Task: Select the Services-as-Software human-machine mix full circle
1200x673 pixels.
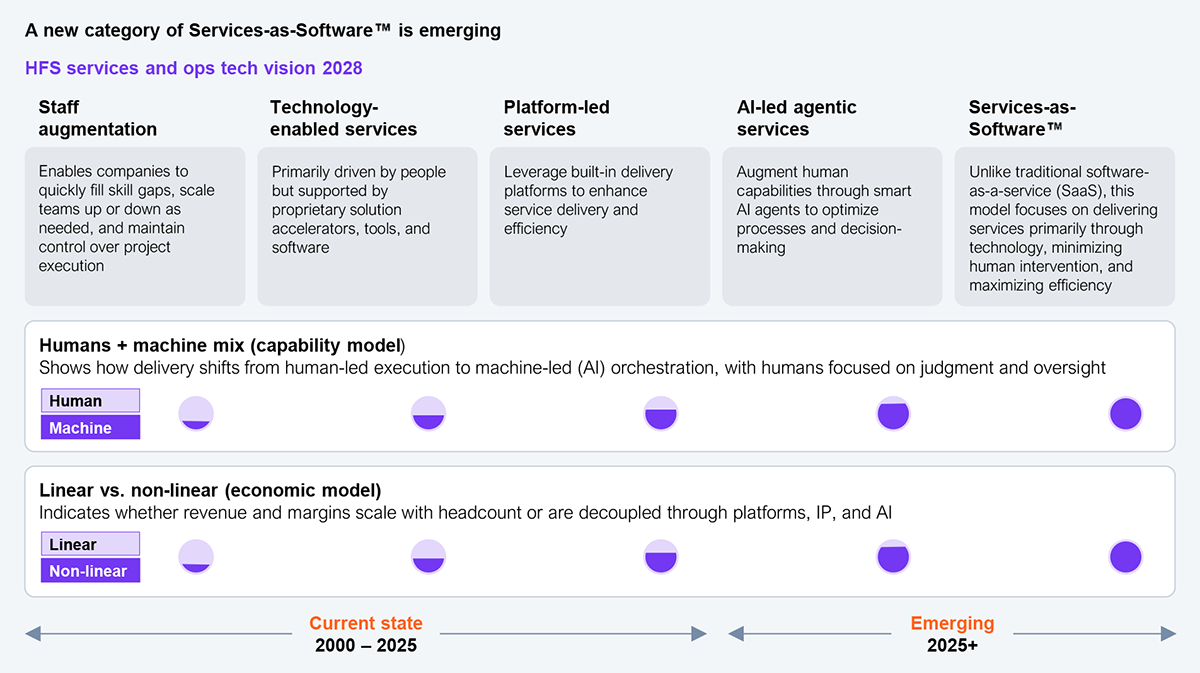Action: pyautogui.click(x=1125, y=413)
